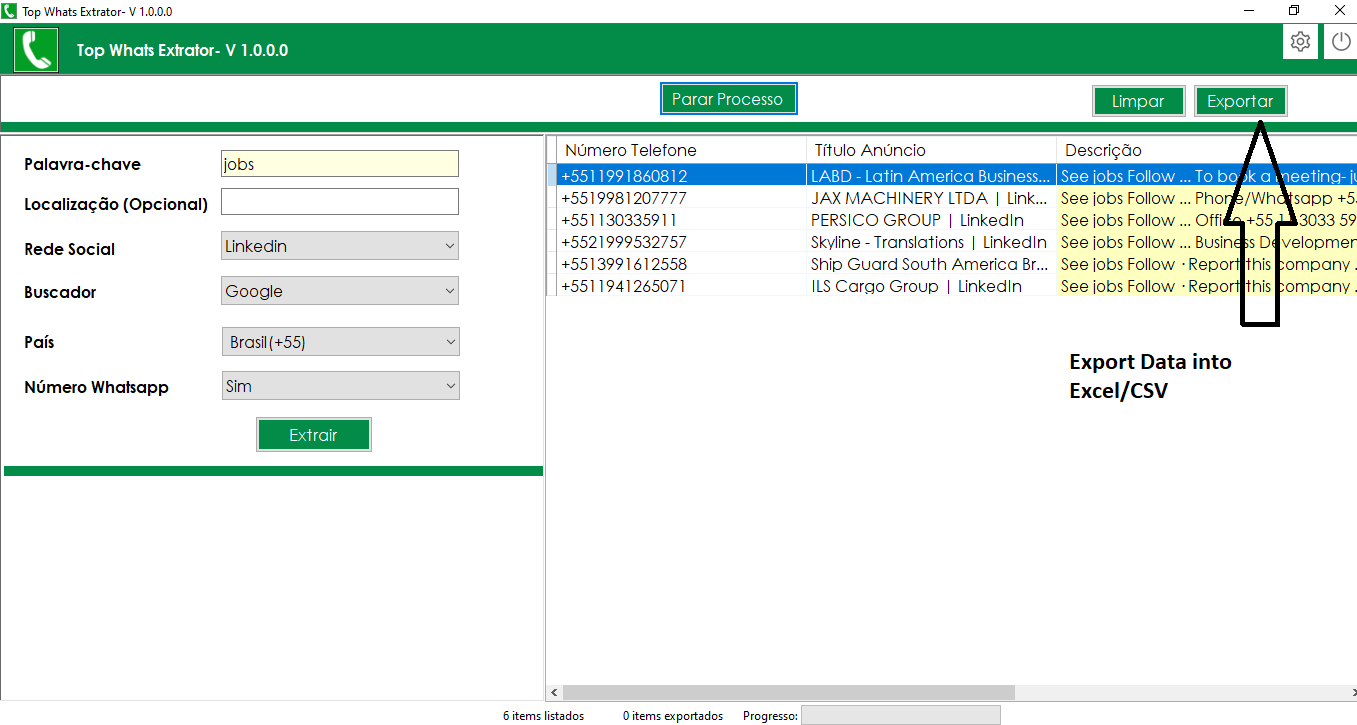Click the Ship Guard South America title cell
This screenshot has width=1357, height=725.
point(932,264)
